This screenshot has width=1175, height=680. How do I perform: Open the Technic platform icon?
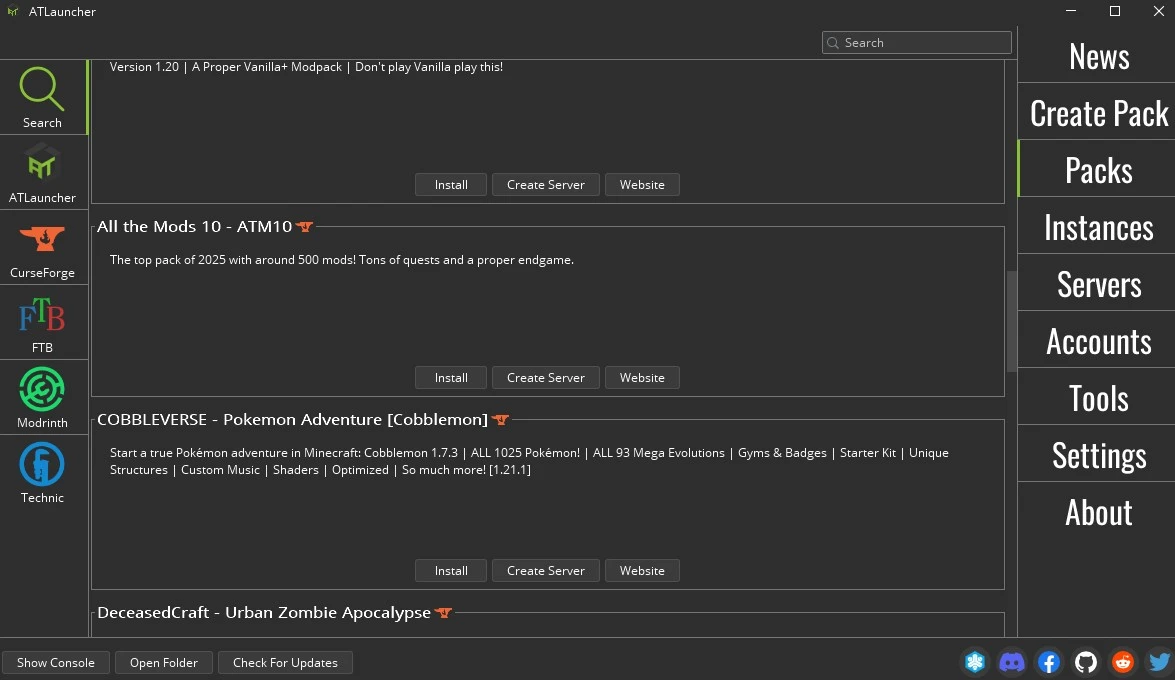(x=42, y=464)
